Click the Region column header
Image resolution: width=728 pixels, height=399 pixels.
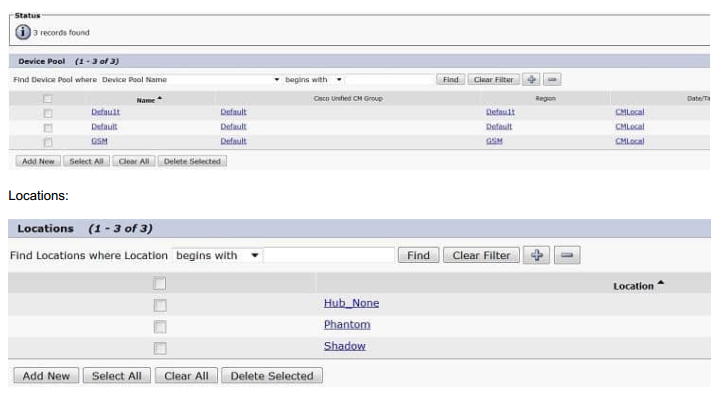coord(546,98)
